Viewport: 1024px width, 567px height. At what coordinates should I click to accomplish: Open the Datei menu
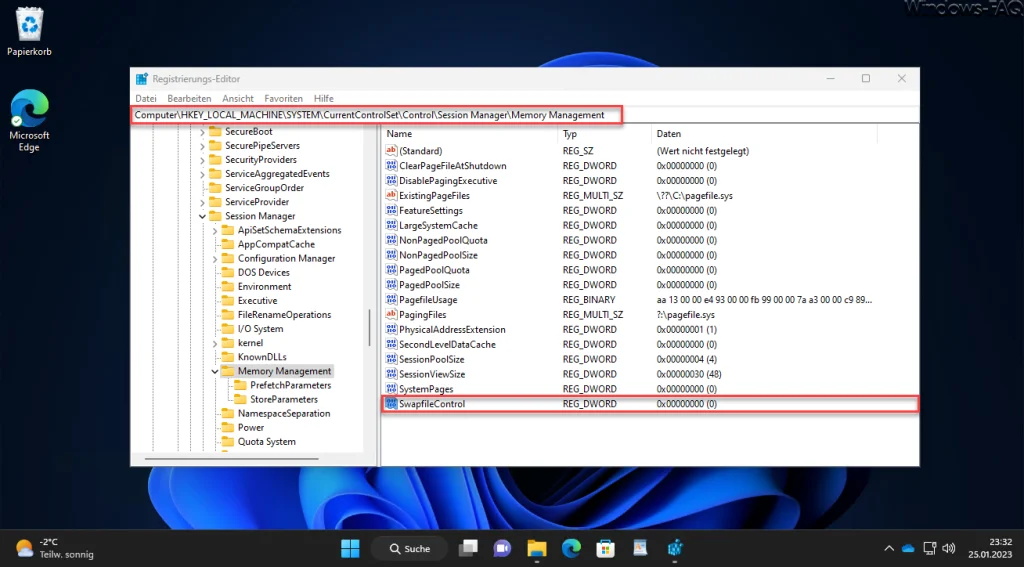(x=146, y=99)
